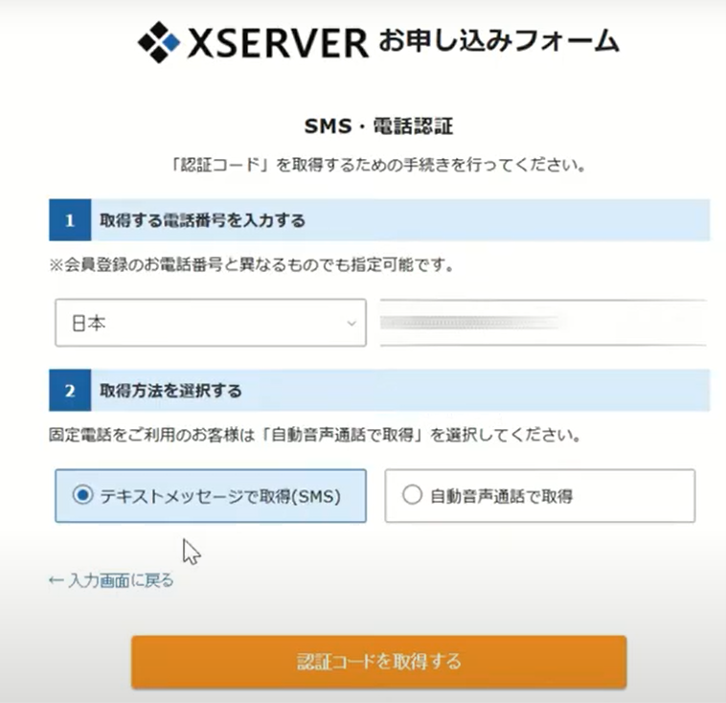Select 自動音声通話で取得 radio option
The image size is (726, 703).
point(540,496)
